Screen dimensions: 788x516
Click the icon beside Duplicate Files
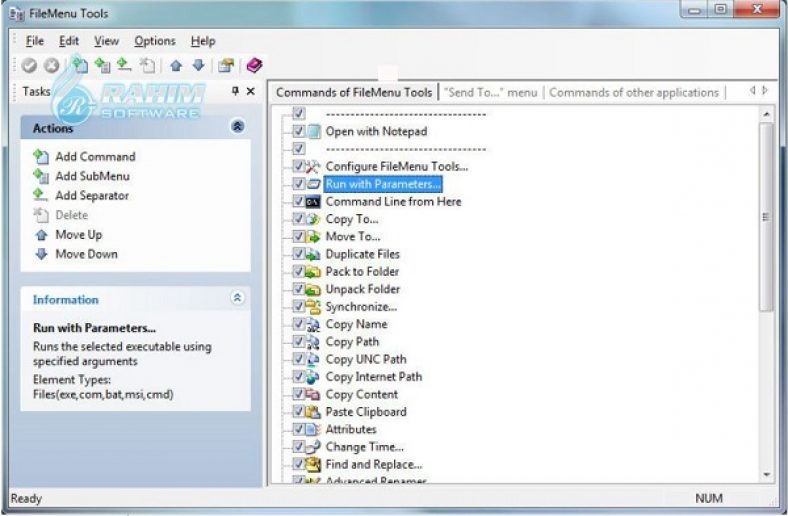point(314,254)
